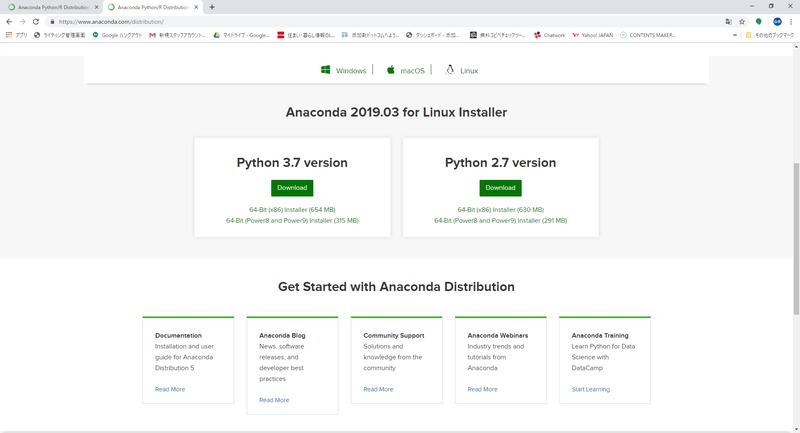Open Python 3.7 Power8 and Power9 Installer link
800x433 pixels.
click(x=292, y=221)
